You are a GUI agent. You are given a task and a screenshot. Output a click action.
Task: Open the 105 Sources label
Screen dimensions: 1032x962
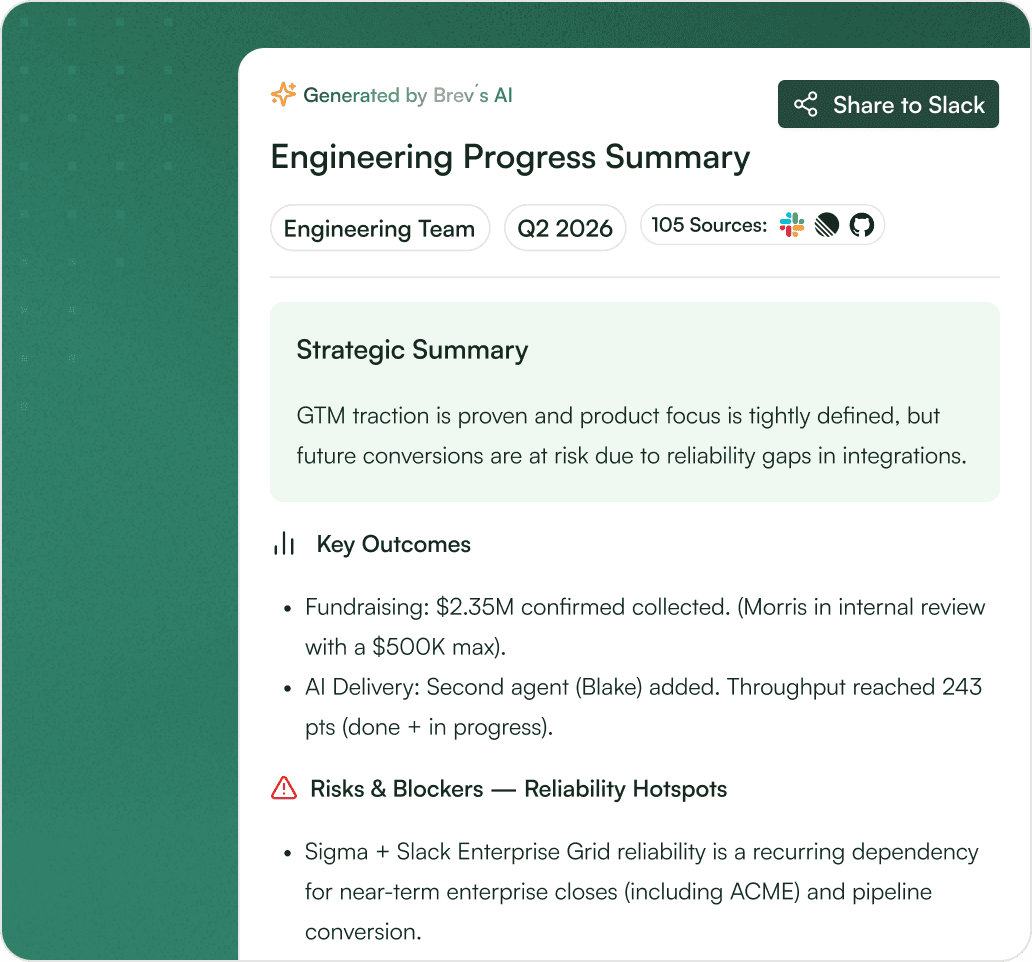(x=709, y=225)
